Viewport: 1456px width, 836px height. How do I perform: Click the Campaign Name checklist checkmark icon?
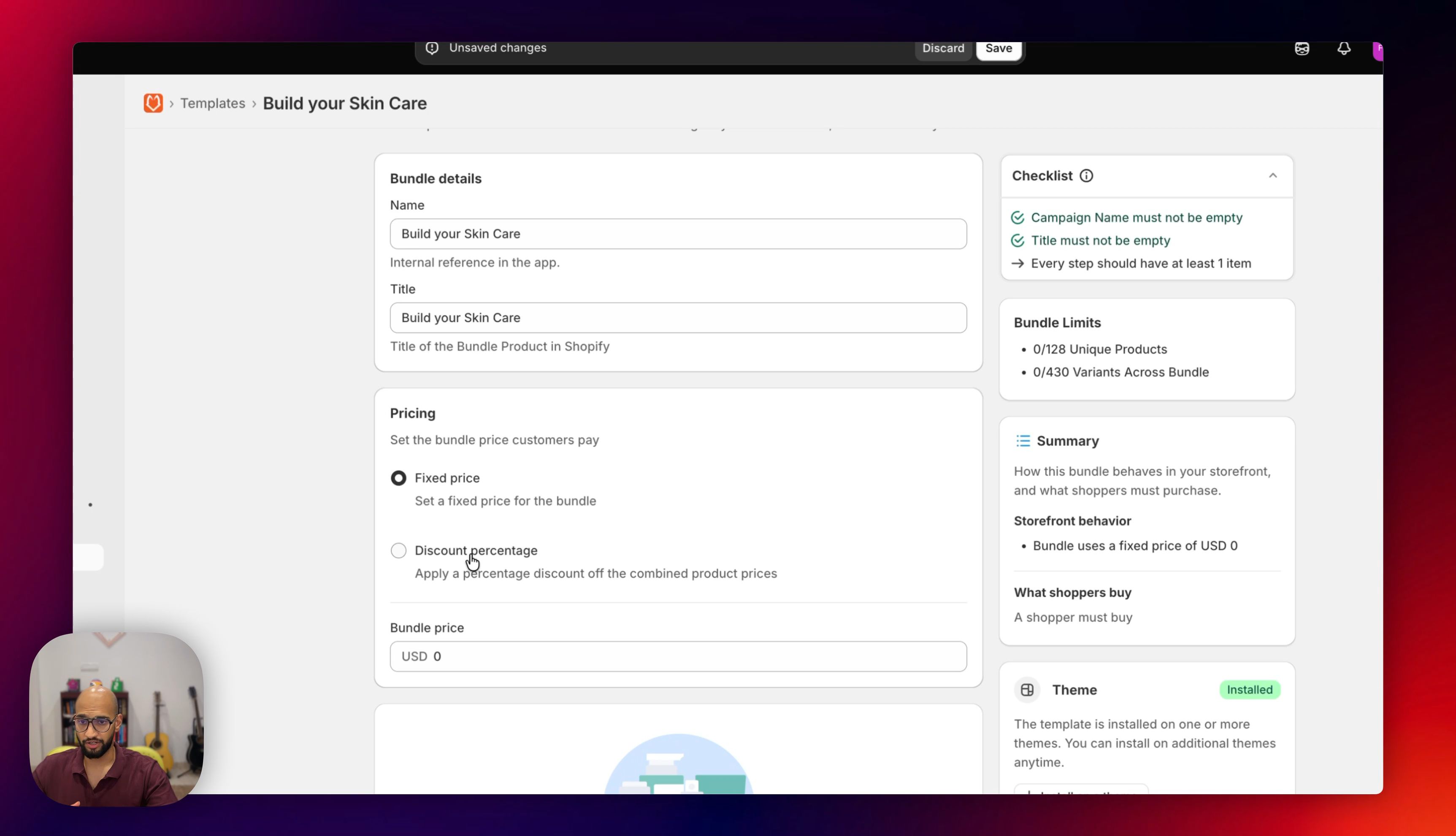(1017, 218)
